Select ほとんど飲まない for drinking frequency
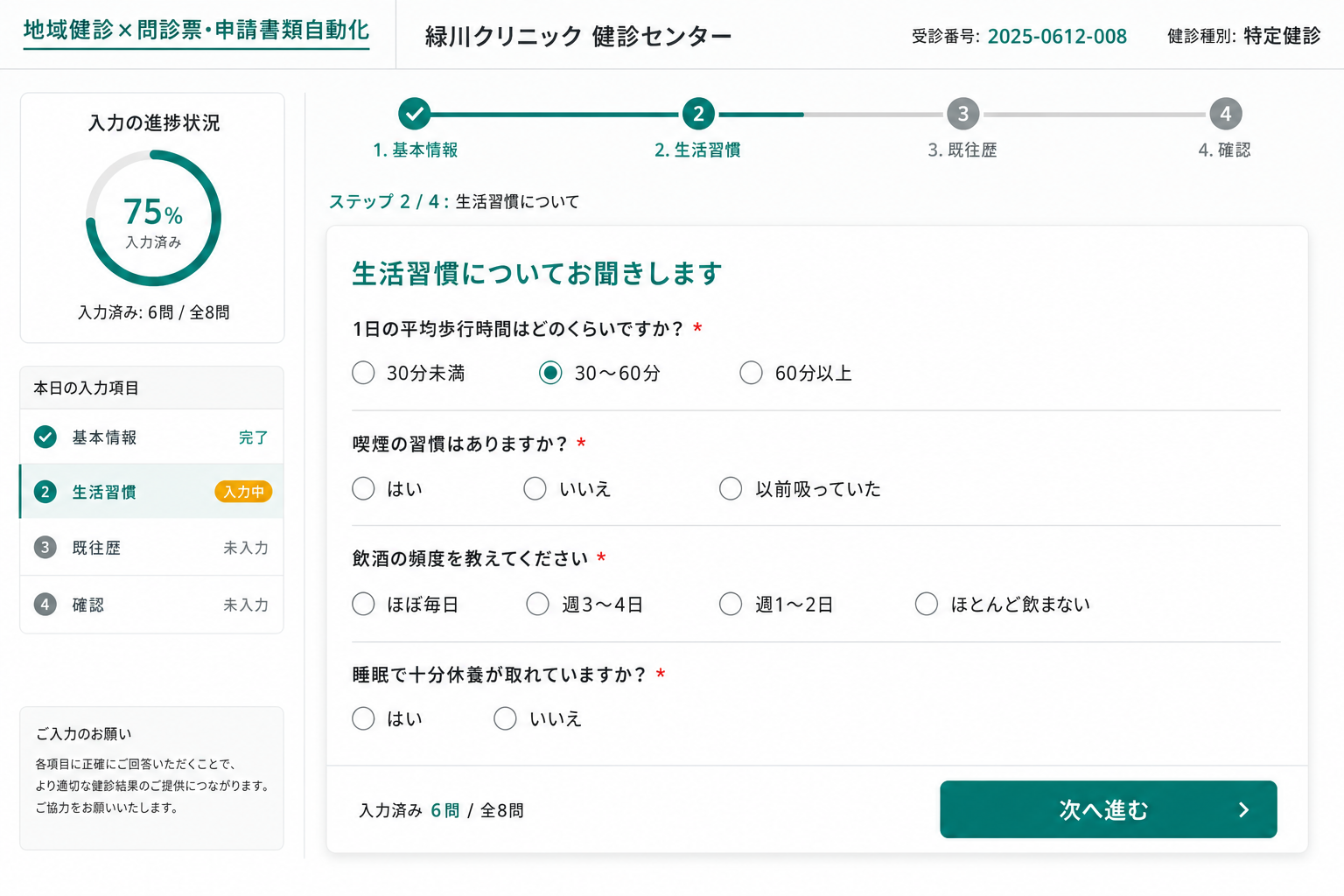1344x896 pixels. 927,604
